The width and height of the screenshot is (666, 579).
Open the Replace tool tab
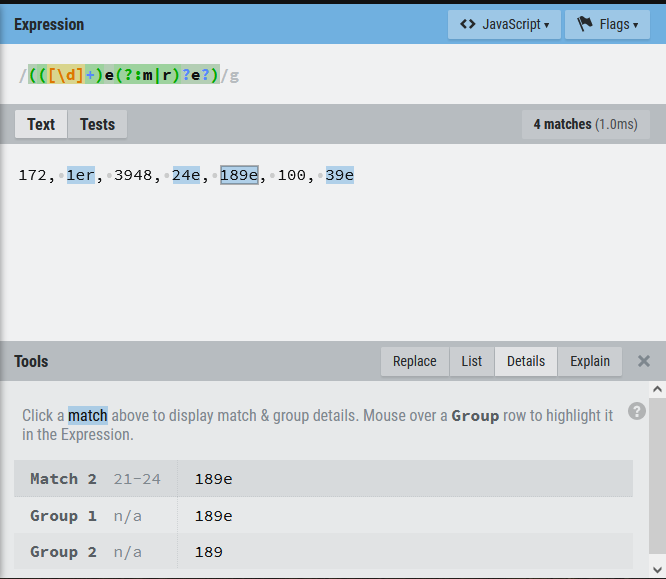[415, 361]
